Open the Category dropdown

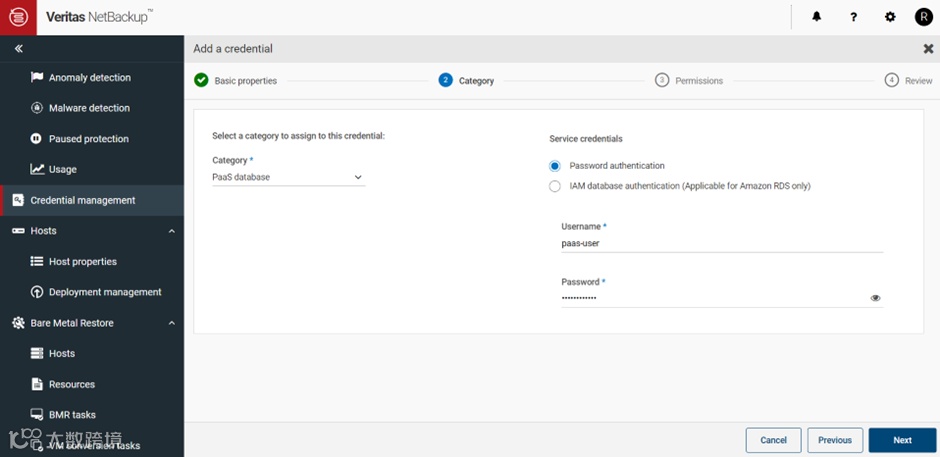[288, 178]
